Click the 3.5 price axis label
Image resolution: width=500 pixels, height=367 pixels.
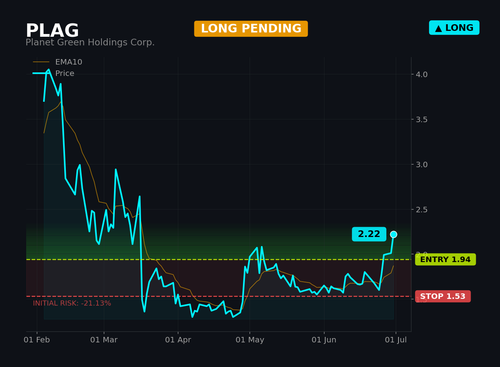(x=422, y=119)
